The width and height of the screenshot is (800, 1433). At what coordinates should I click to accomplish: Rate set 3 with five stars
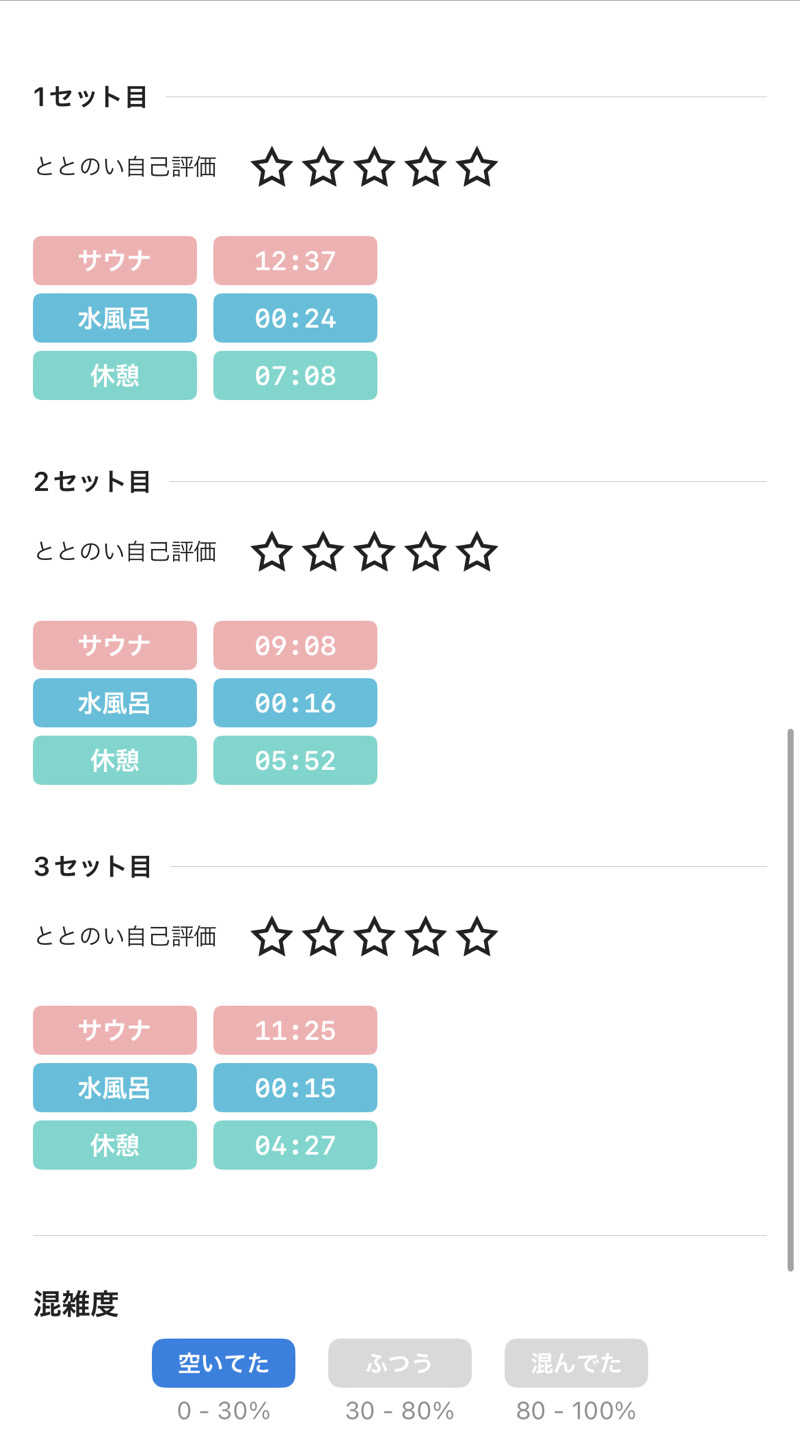[x=477, y=937]
